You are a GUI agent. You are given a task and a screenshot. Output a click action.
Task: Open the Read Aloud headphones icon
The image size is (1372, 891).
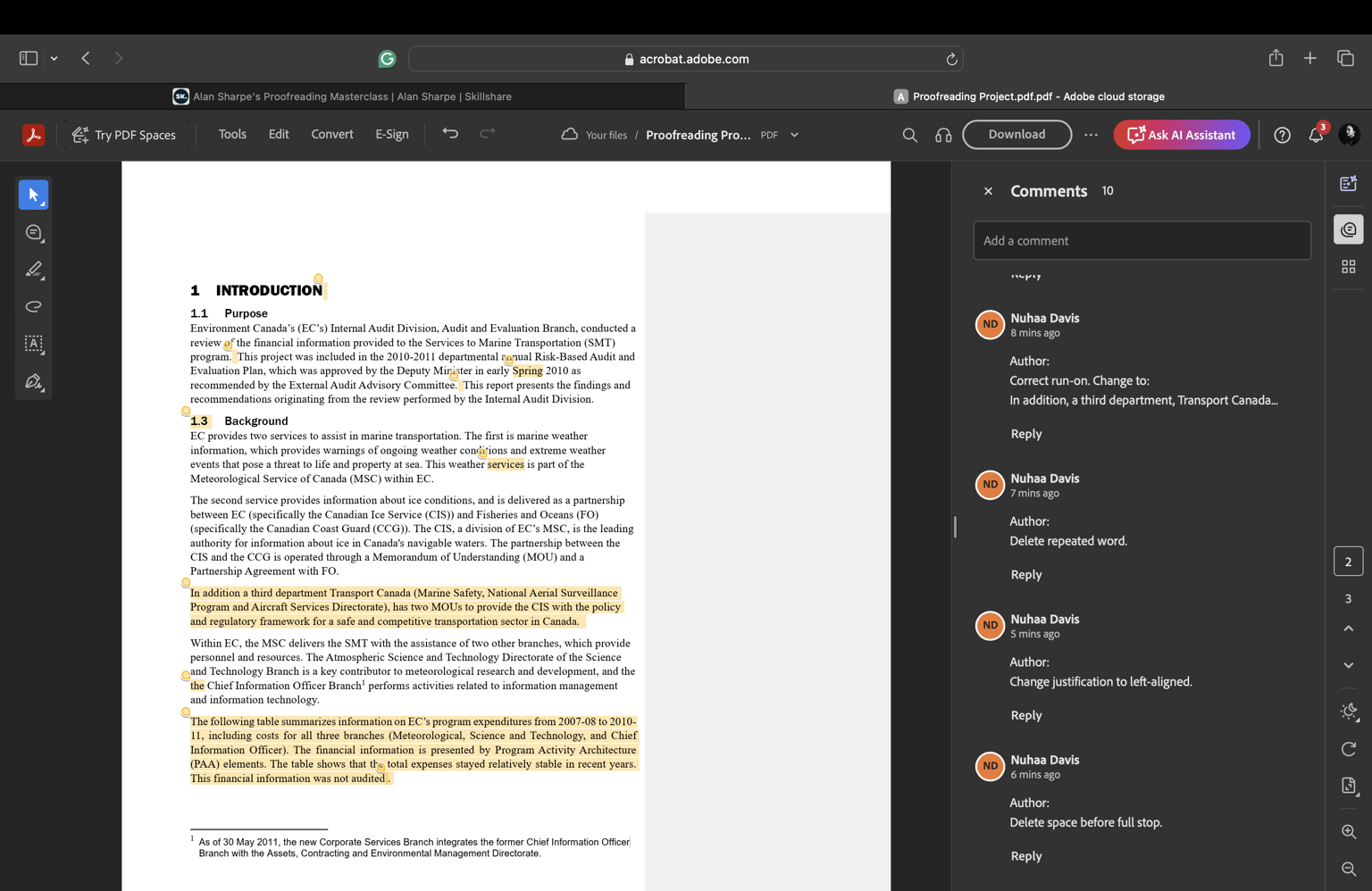tap(943, 135)
